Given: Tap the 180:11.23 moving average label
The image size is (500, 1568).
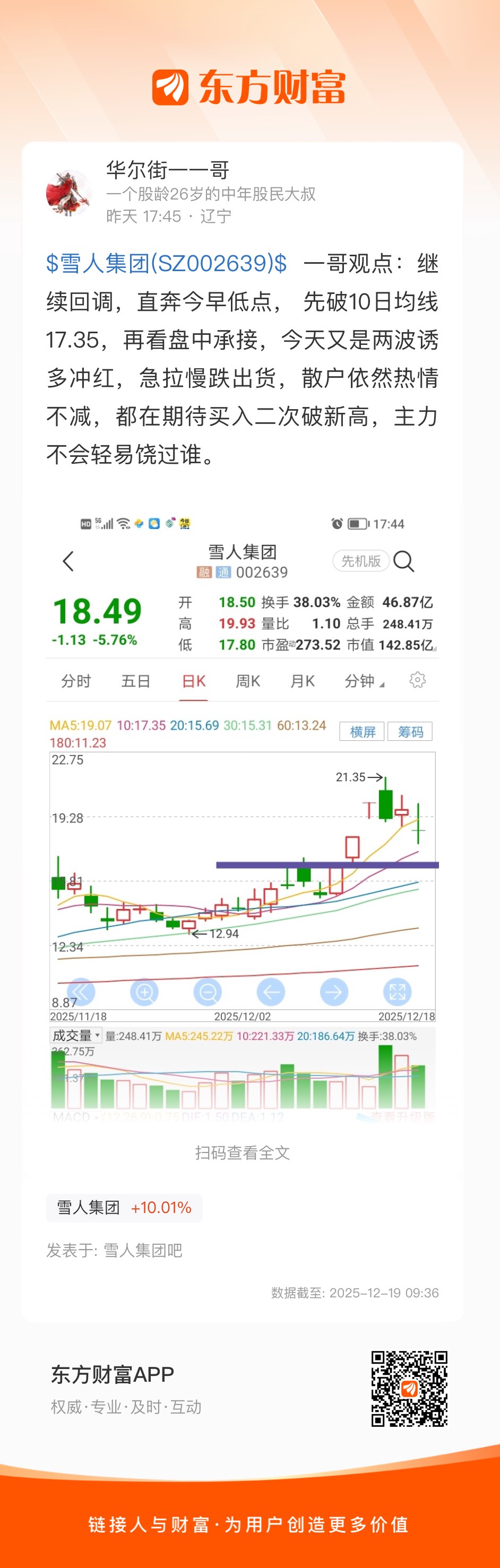Looking at the screenshot, I should pos(78,742).
